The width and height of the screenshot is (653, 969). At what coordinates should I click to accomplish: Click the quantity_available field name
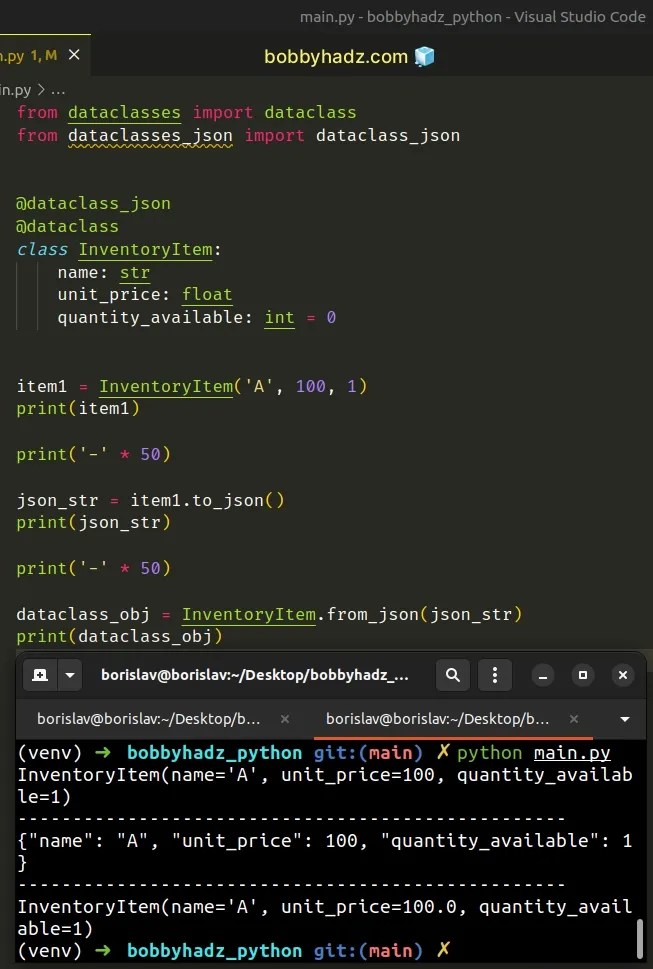[x=150, y=318]
